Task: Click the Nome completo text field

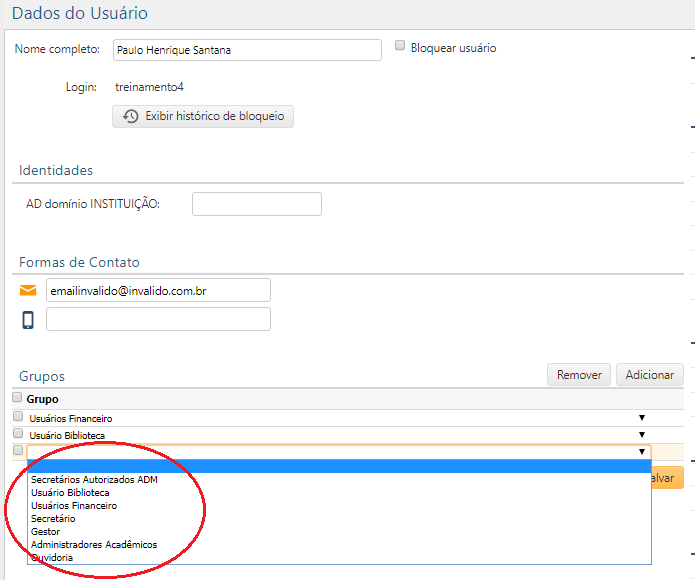Action: [x=245, y=50]
